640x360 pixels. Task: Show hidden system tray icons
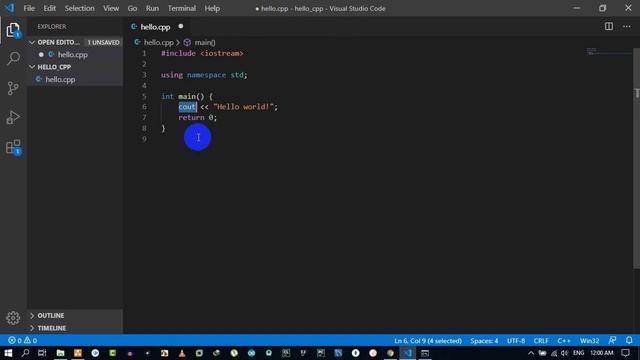click(531, 353)
